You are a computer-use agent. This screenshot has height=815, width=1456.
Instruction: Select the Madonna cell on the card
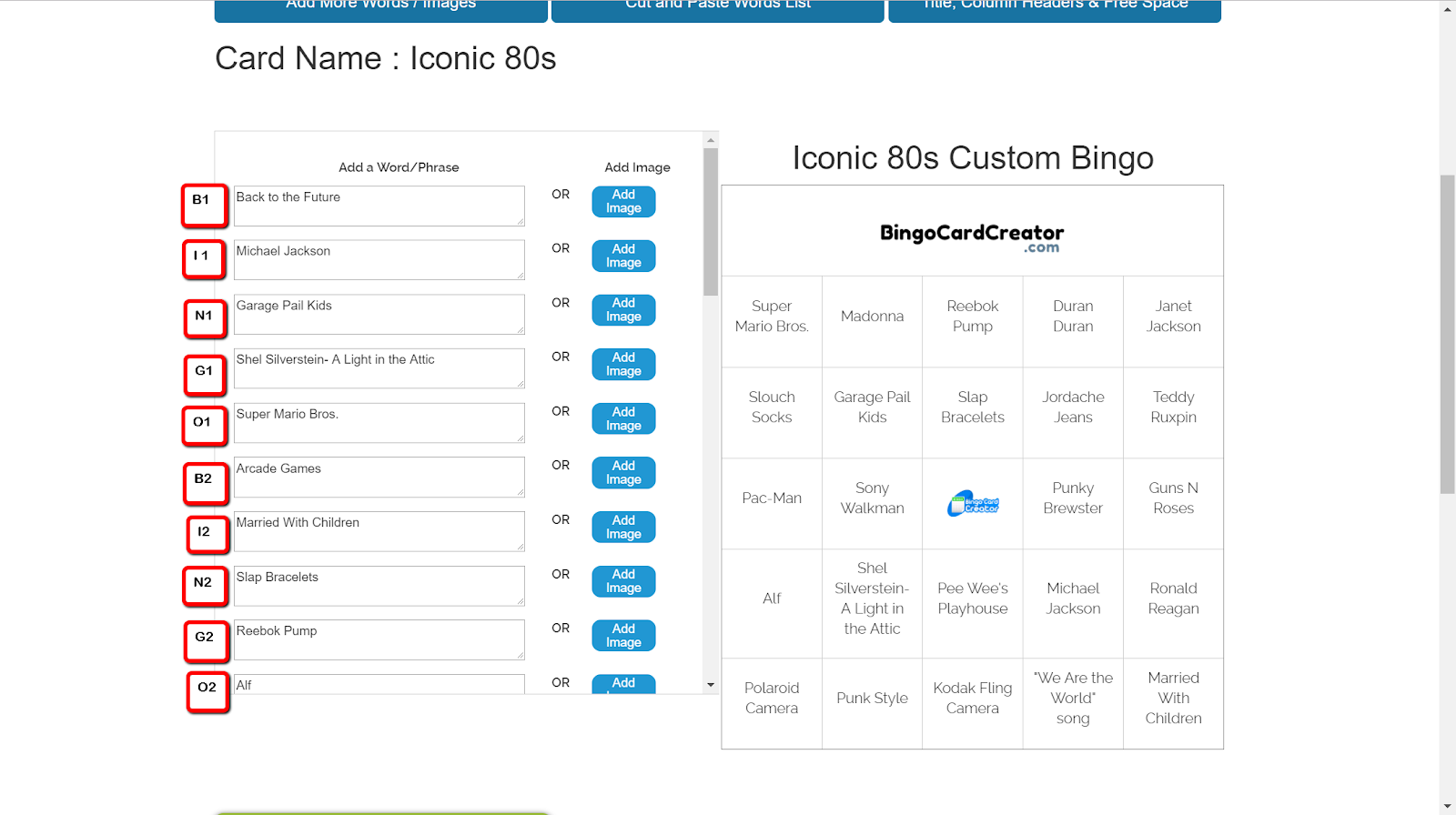point(872,322)
